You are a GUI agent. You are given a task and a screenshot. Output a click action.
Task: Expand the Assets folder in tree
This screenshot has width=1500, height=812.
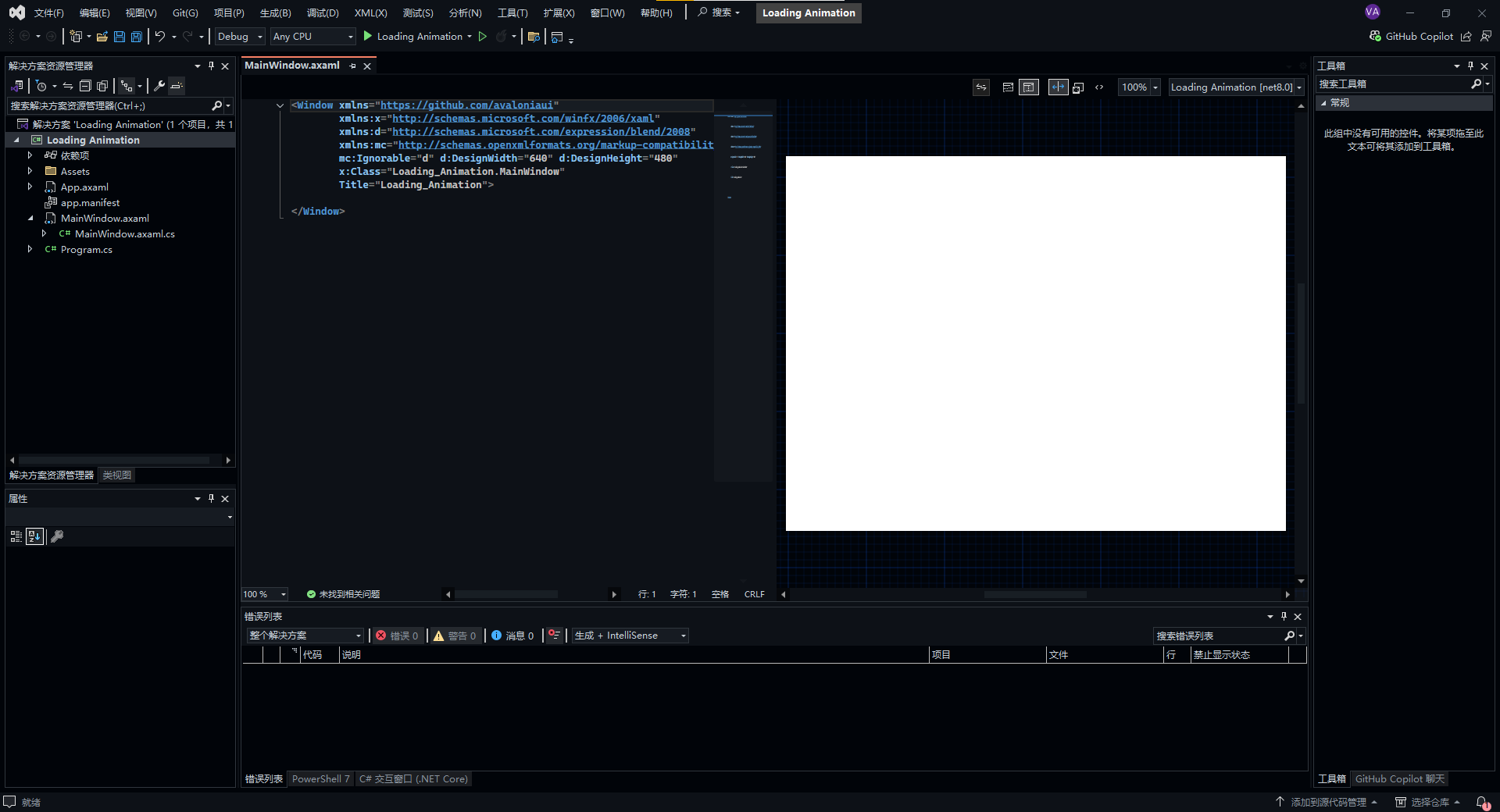coord(30,171)
